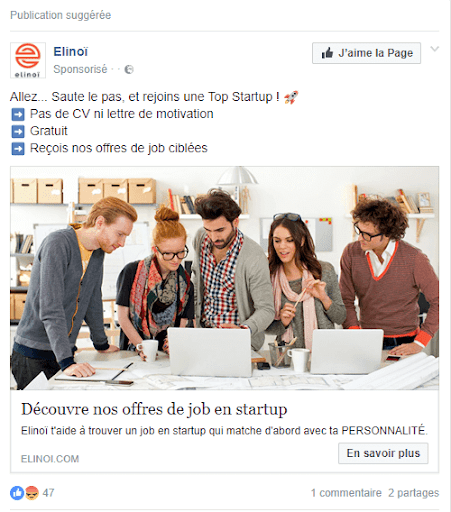Viewport: 451px width, 512px height.
Task: Click arrow emoji beside Pas de CV line
Action: [18, 114]
